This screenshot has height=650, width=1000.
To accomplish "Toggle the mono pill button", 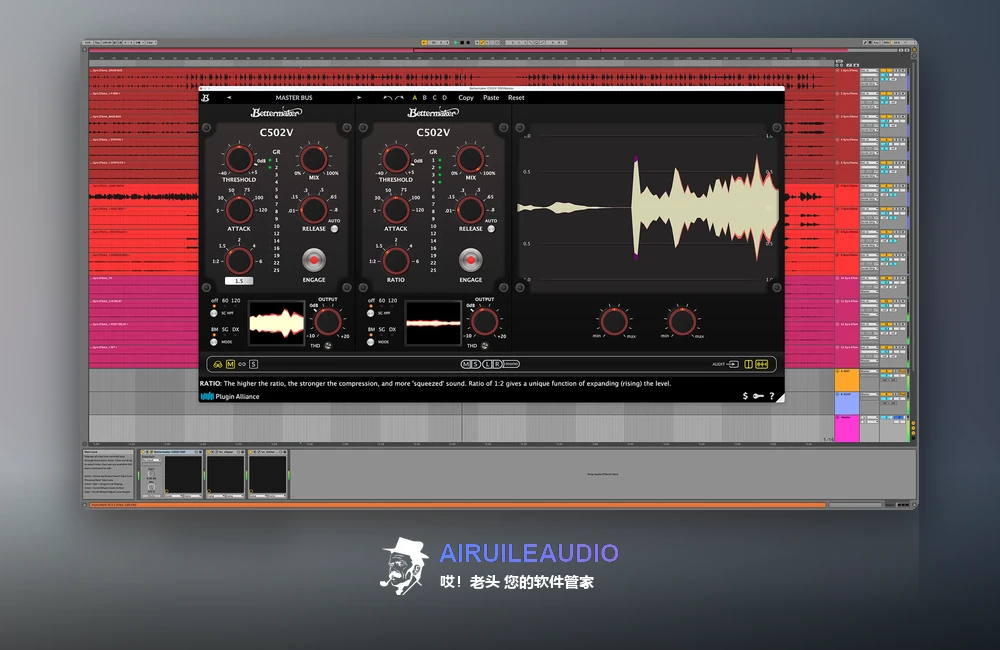I will 511,364.
